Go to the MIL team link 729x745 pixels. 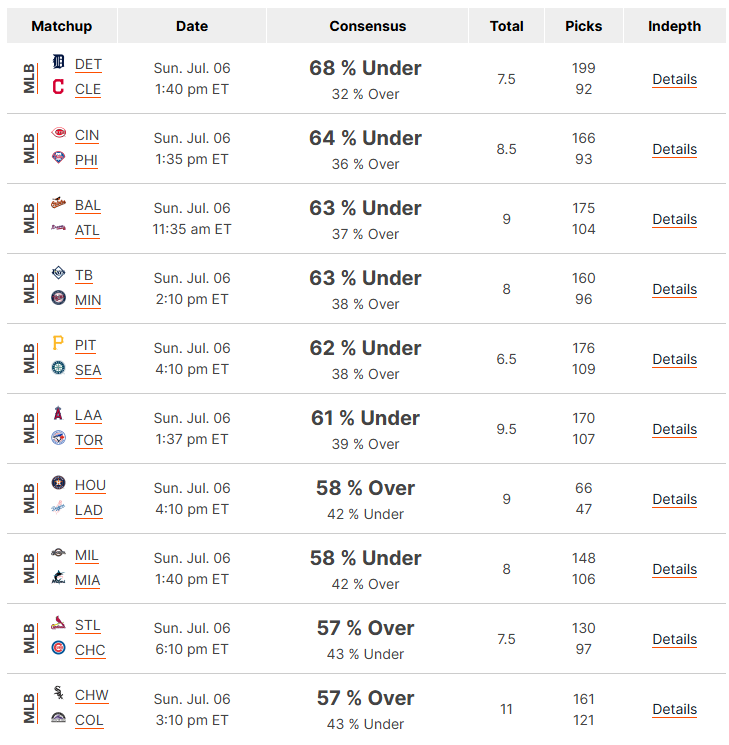pos(86,555)
